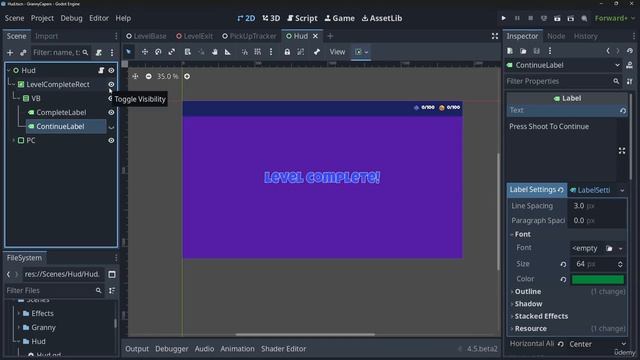Activate the Rotate Mode tool
The height and width of the screenshot is (360, 640).
tap(158, 52)
